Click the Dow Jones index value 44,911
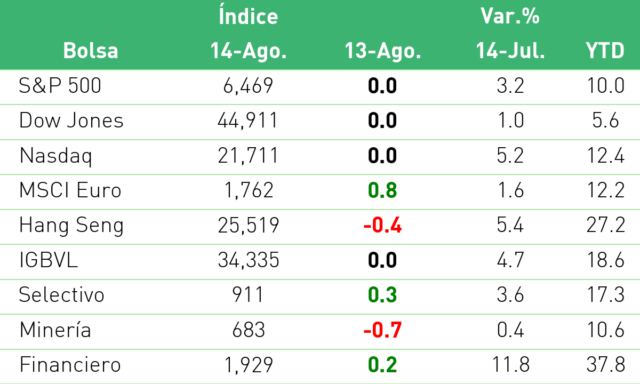Viewport: 640px width, 384px height. coord(247,121)
